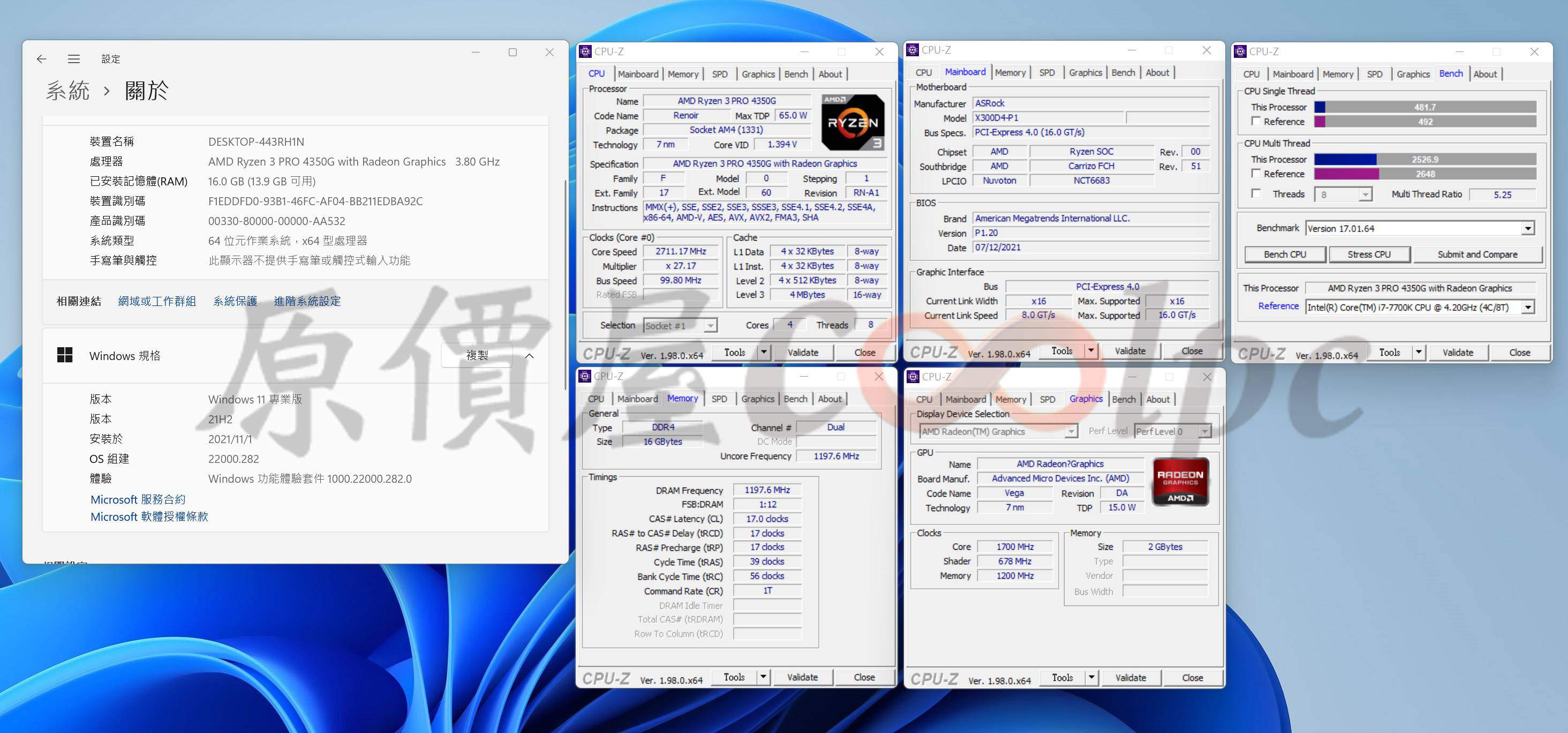Screen dimensions: 1568x733
Task: Open Tools dropdown arrow in CPU window
Action: (x=763, y=352)
